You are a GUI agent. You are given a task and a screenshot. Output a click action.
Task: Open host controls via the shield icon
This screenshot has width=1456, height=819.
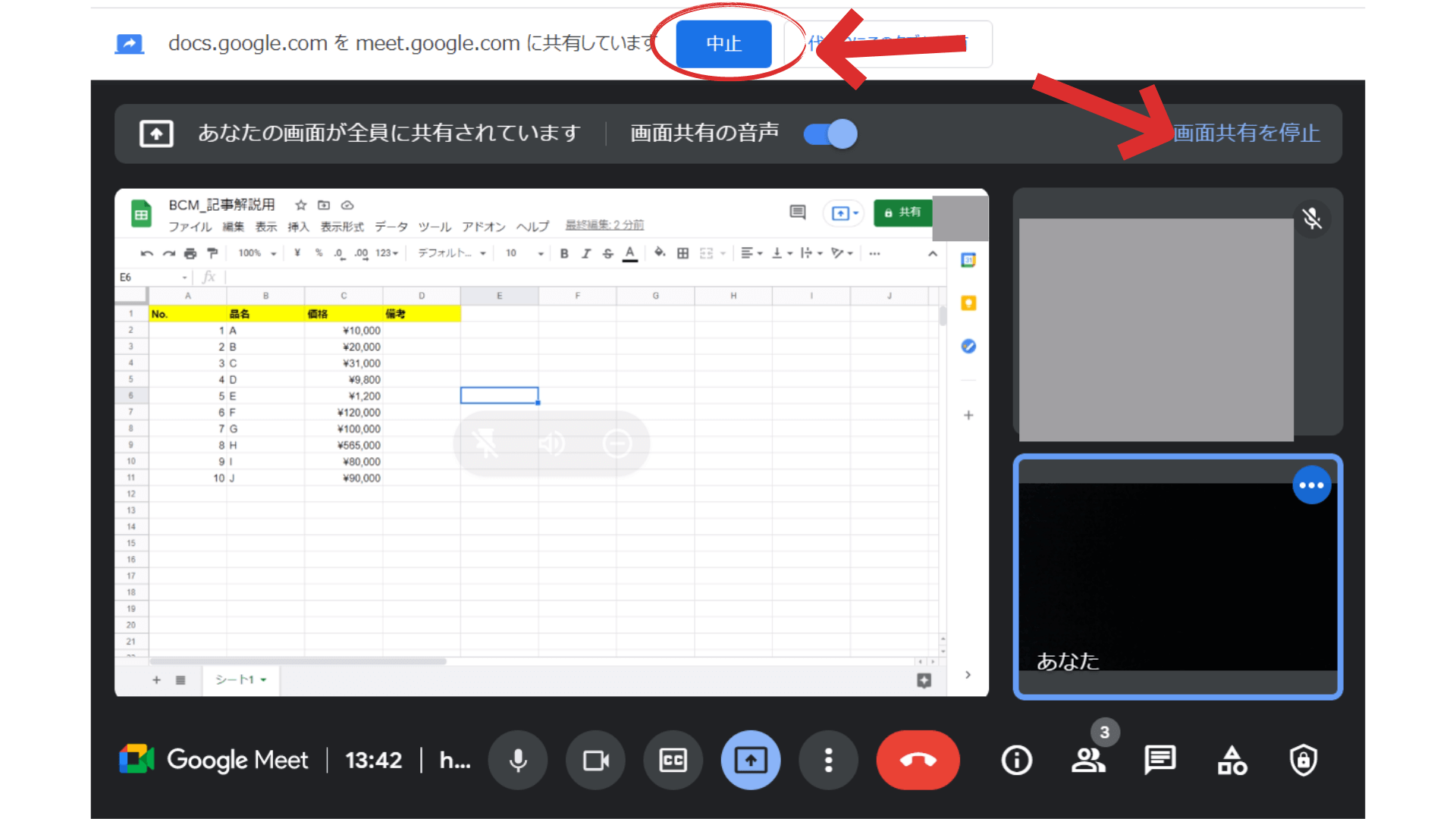click(x=1303, y=761)
